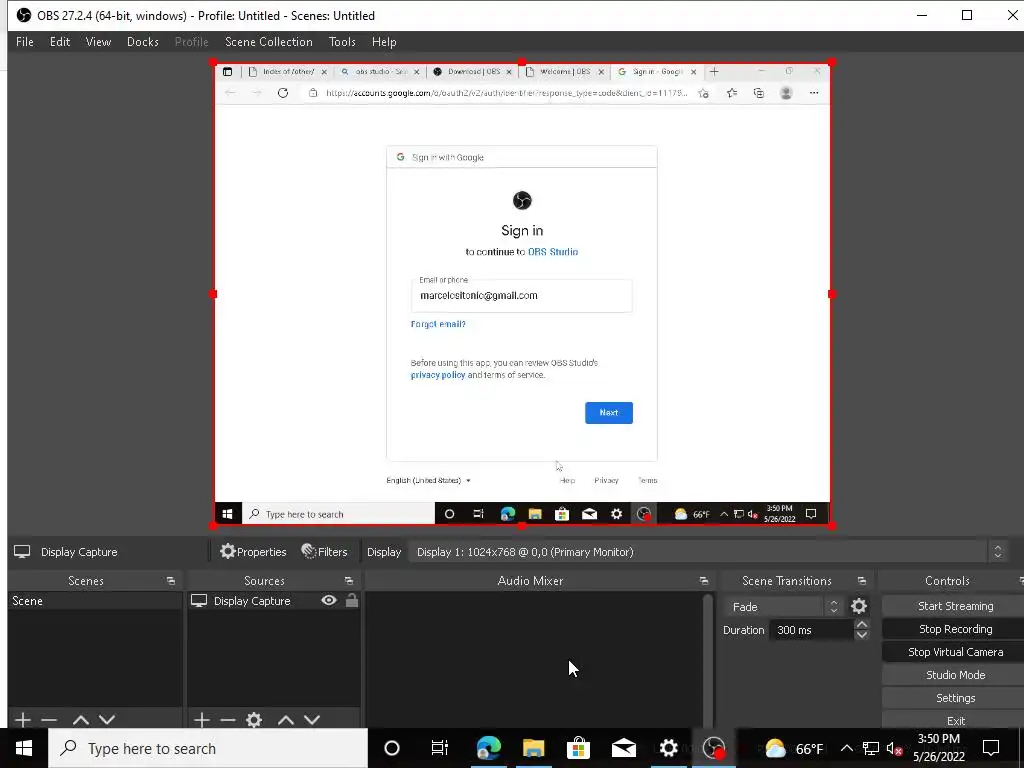The width and height of the screenshot is (1024, 768).
Task: Click the Cortana circle icon on taskbar
Action: [392, 748]
